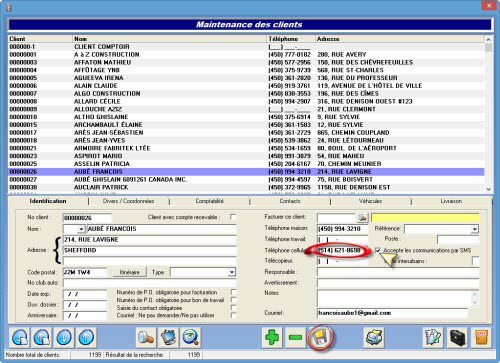Select row ASSELIN PATRICIA

[x=246, y=164]
